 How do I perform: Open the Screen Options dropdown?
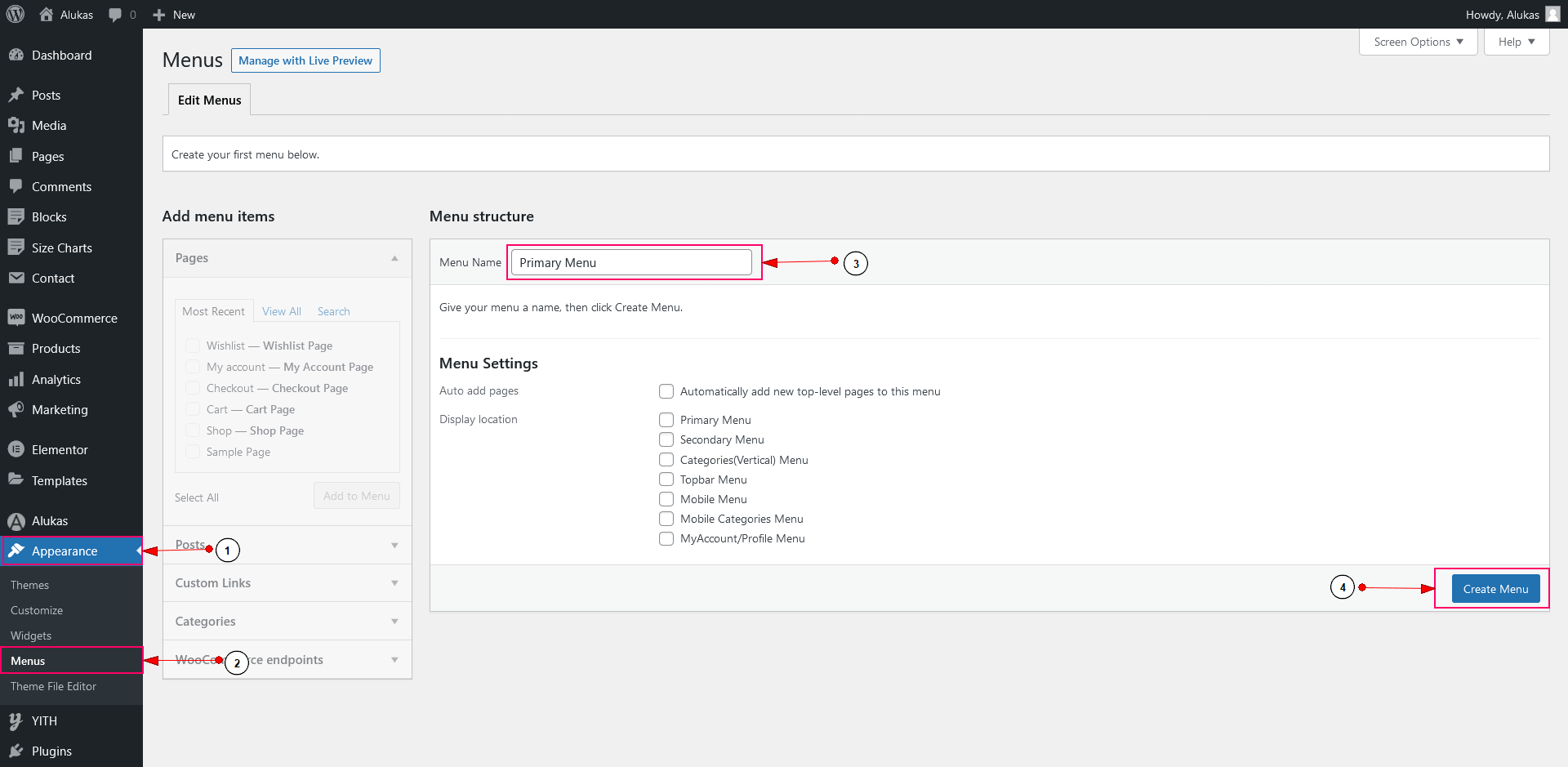pyautogui.click(x=1418, y=42)
